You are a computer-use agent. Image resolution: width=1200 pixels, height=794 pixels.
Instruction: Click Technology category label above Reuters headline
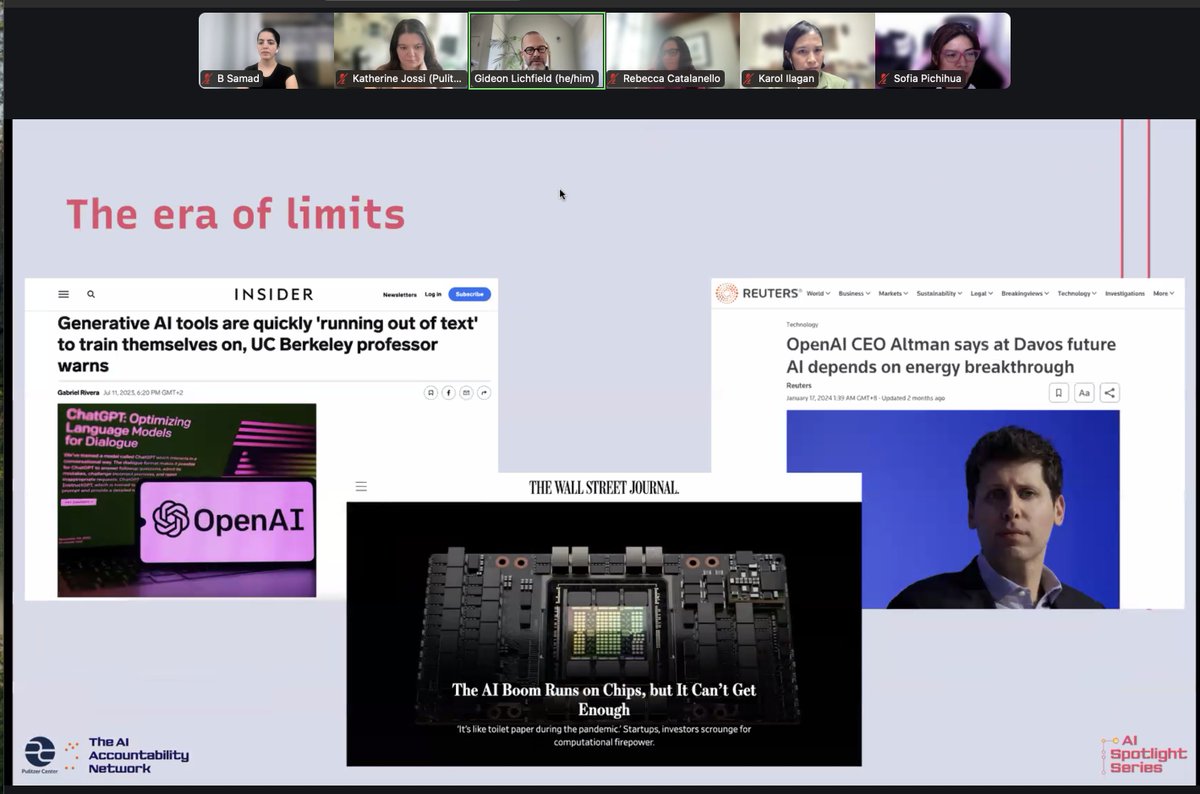click(802, 325)
